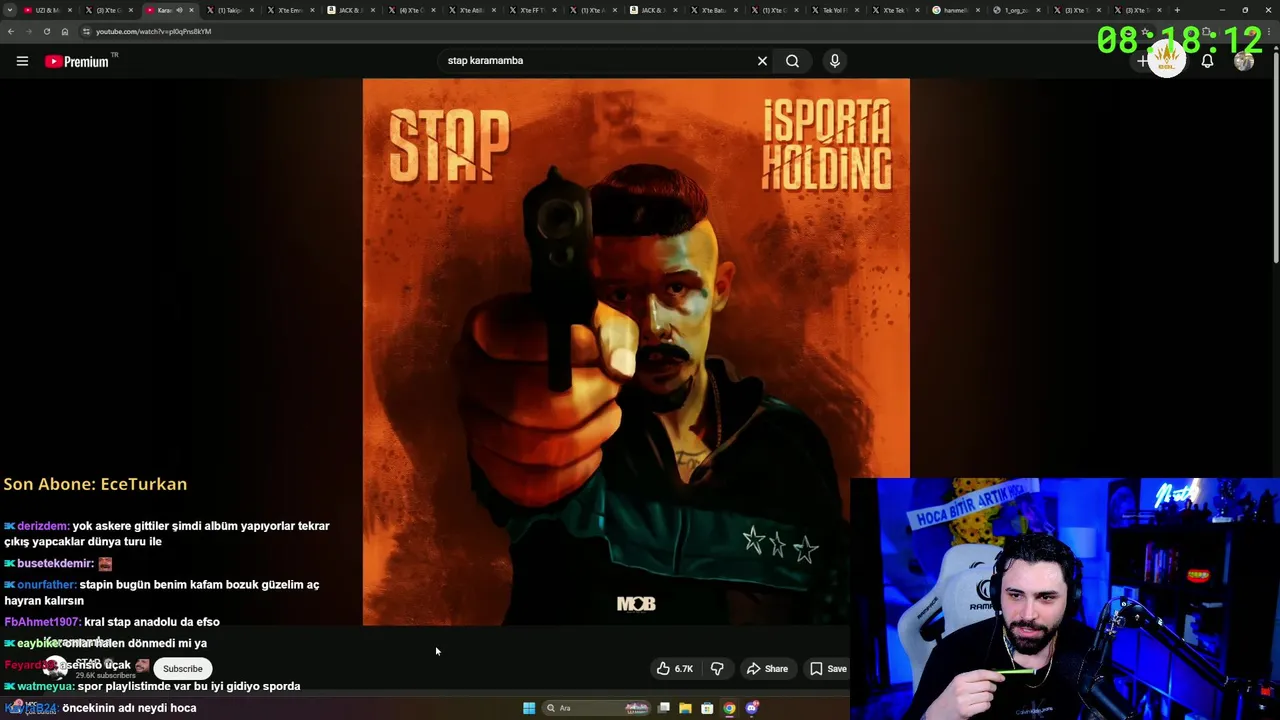
Task: Open Discord from taskbar
Action: coord(751,708)
